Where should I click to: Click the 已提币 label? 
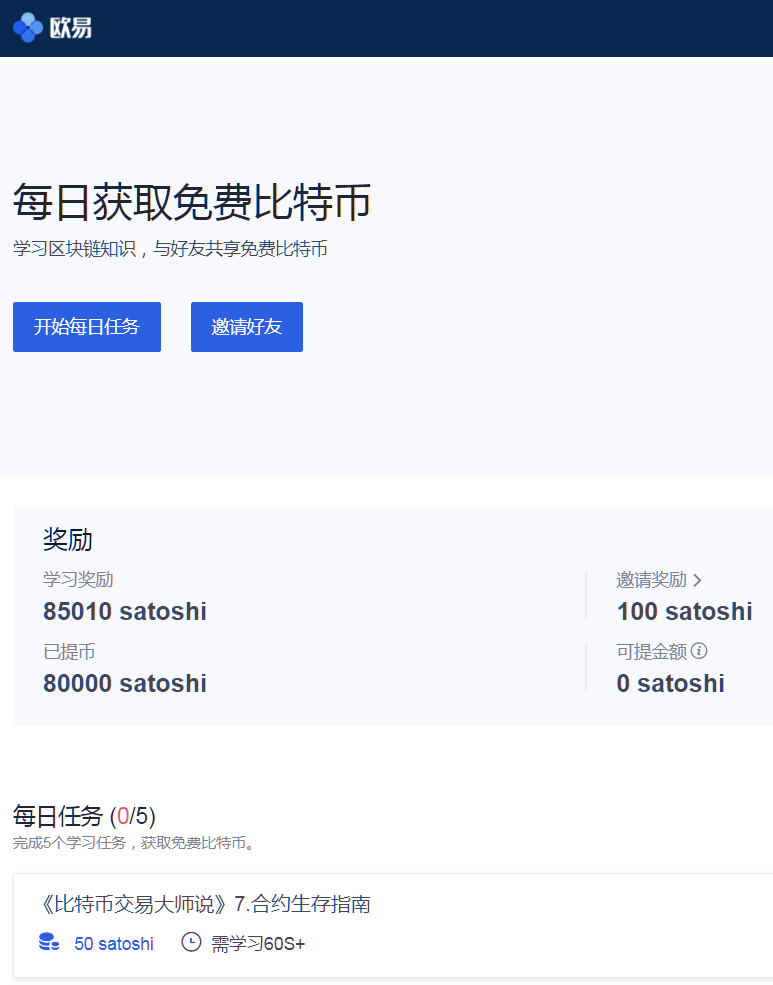[x=69, y=652]
